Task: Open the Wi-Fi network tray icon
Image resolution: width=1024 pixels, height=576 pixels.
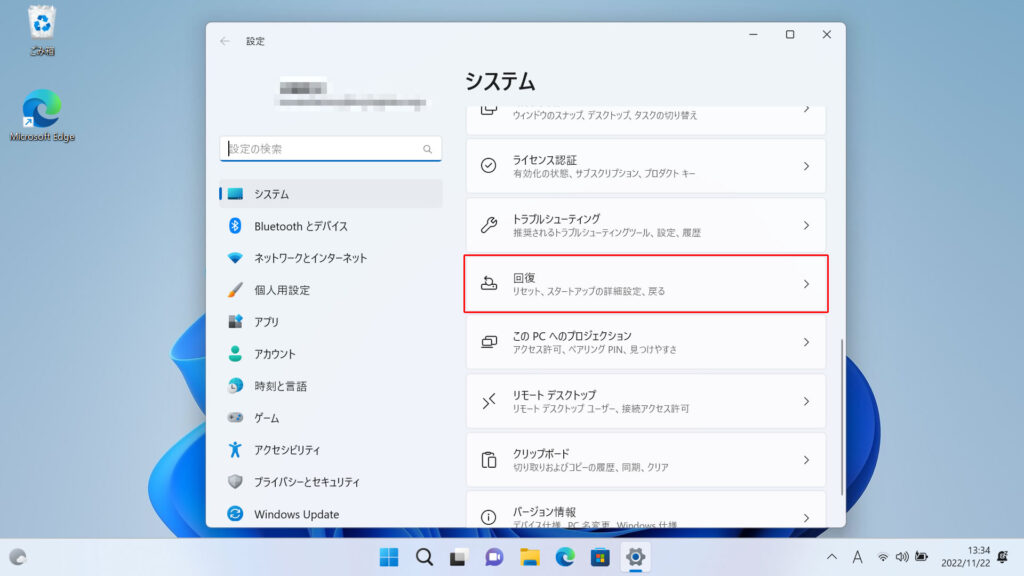Action: pos(883,557)
